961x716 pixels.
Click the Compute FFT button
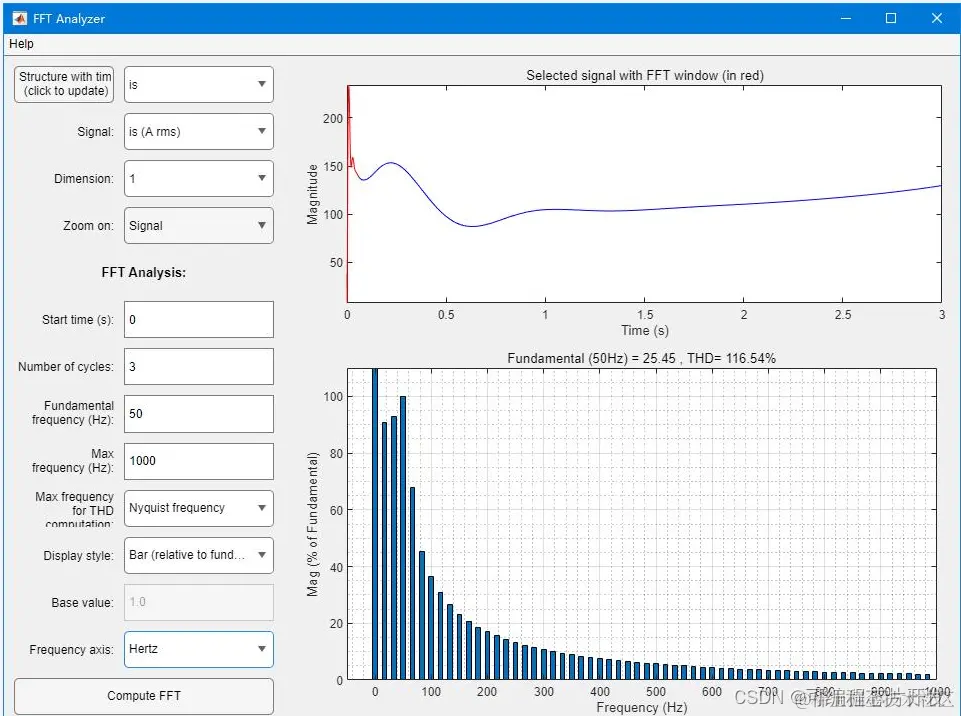click(143, 696)
